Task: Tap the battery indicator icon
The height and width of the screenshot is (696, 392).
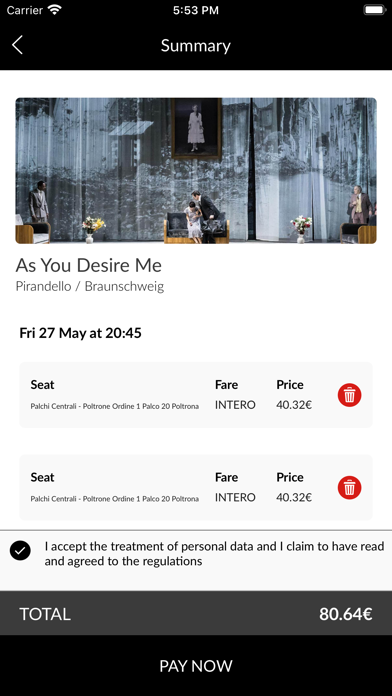Action: click(375, 10)
